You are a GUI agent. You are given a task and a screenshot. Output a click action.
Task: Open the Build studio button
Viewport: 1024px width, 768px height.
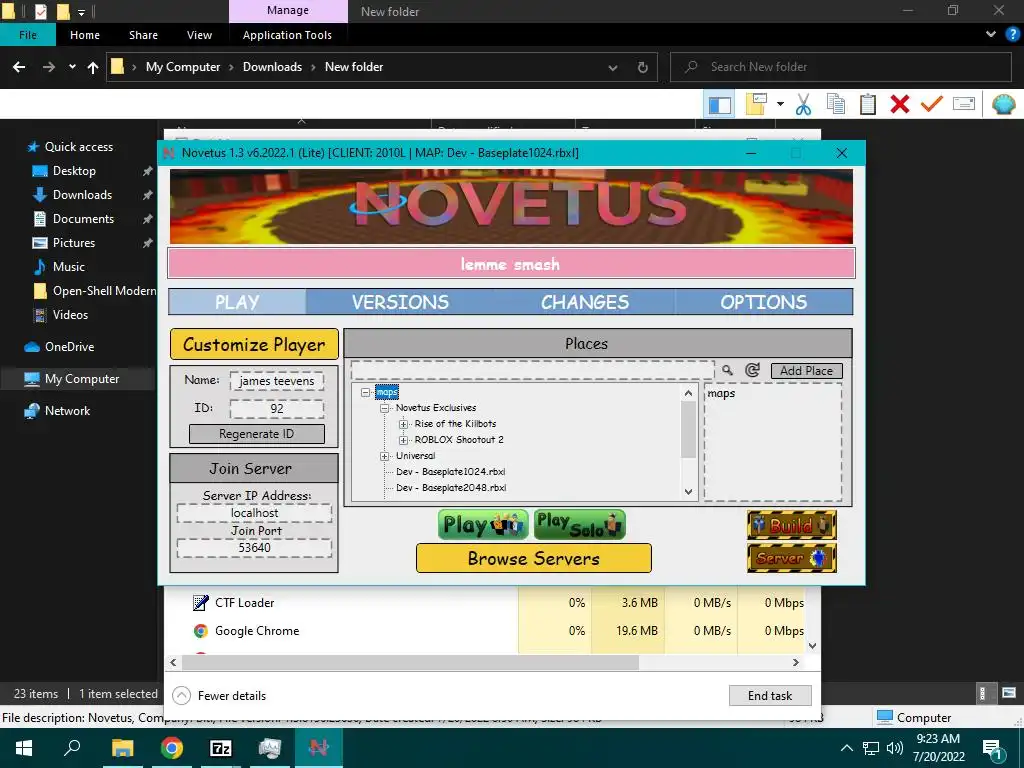[x=792, y=525]
